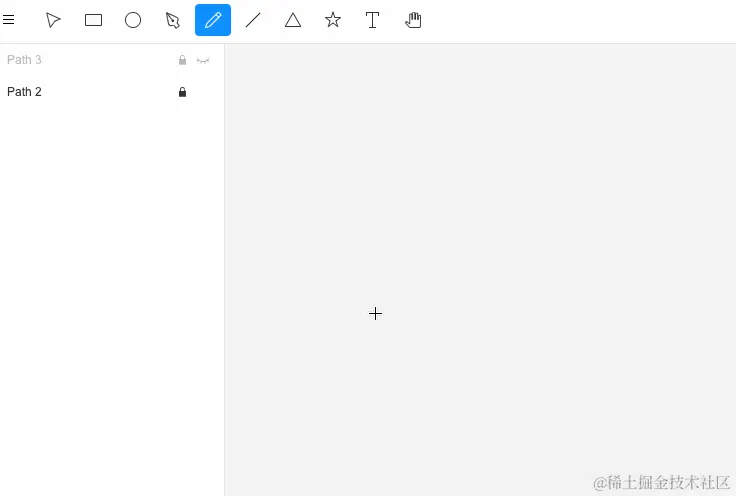The height and width of the screenshot is (496, 736).
Task: Select the Pen tool
Action: click(173, 20)
